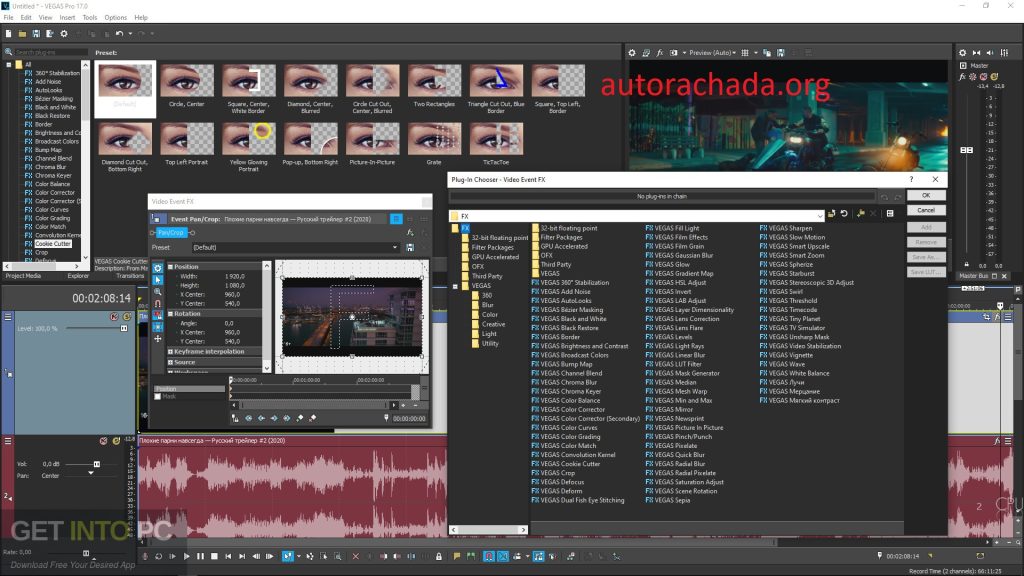Image resolution: width=1024 pixels, height=576 pixels.
Task: Toggle loop playback in transport bar
Action: pyautogui.click(x=159, y=556)
